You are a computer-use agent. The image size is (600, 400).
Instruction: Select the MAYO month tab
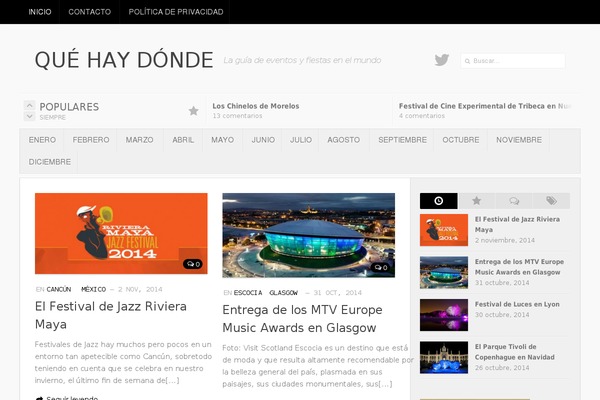pos(222,140)
